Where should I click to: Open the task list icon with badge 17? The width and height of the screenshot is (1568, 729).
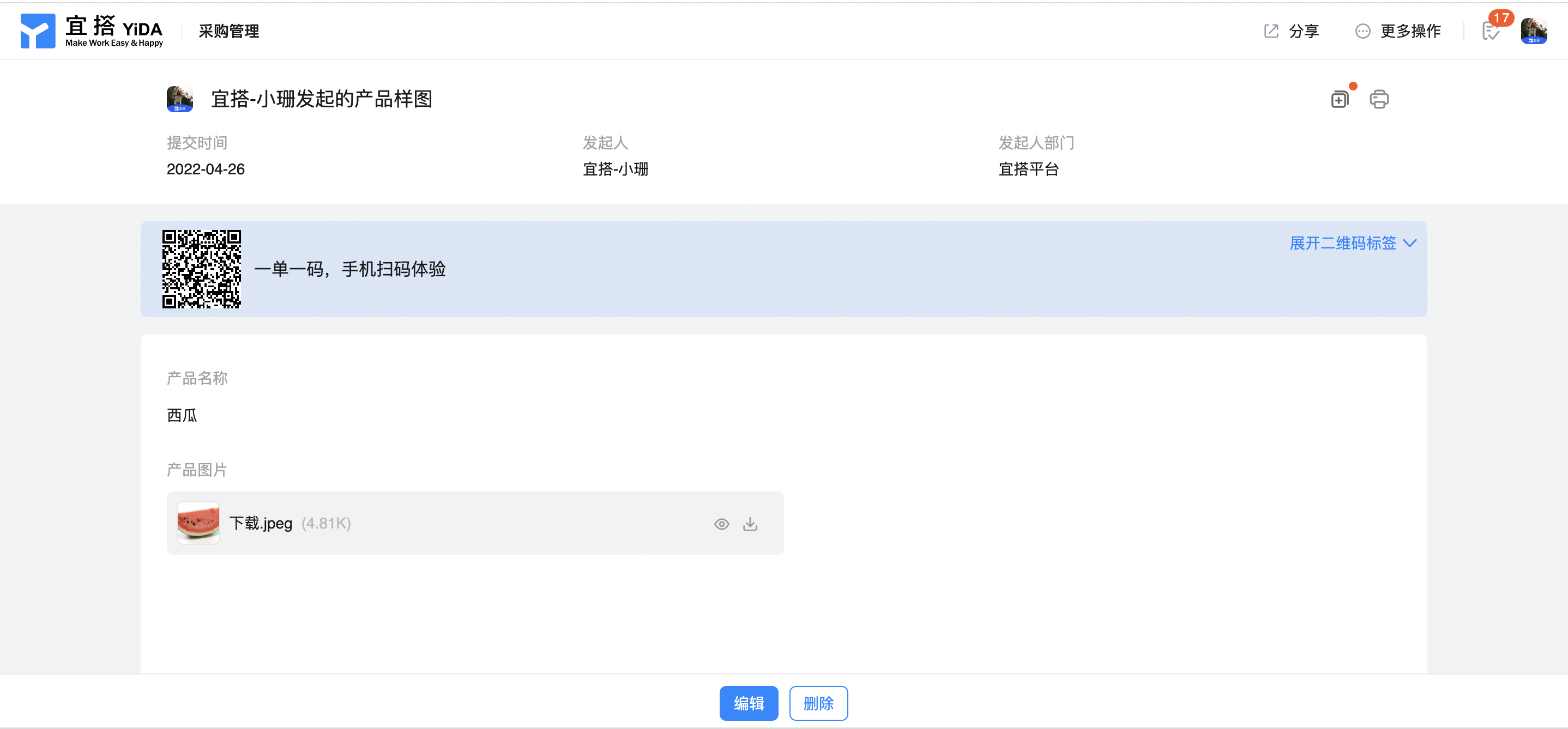coord(1491,31)
